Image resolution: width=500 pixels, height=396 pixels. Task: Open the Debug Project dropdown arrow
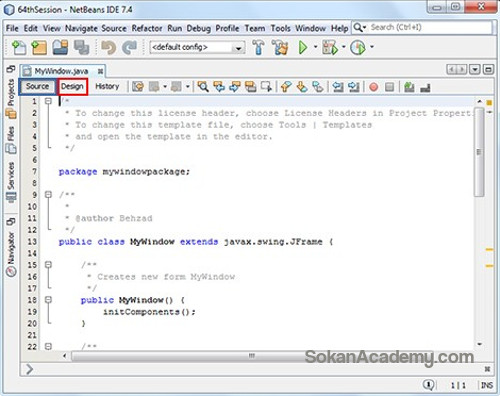click(343, 47)
